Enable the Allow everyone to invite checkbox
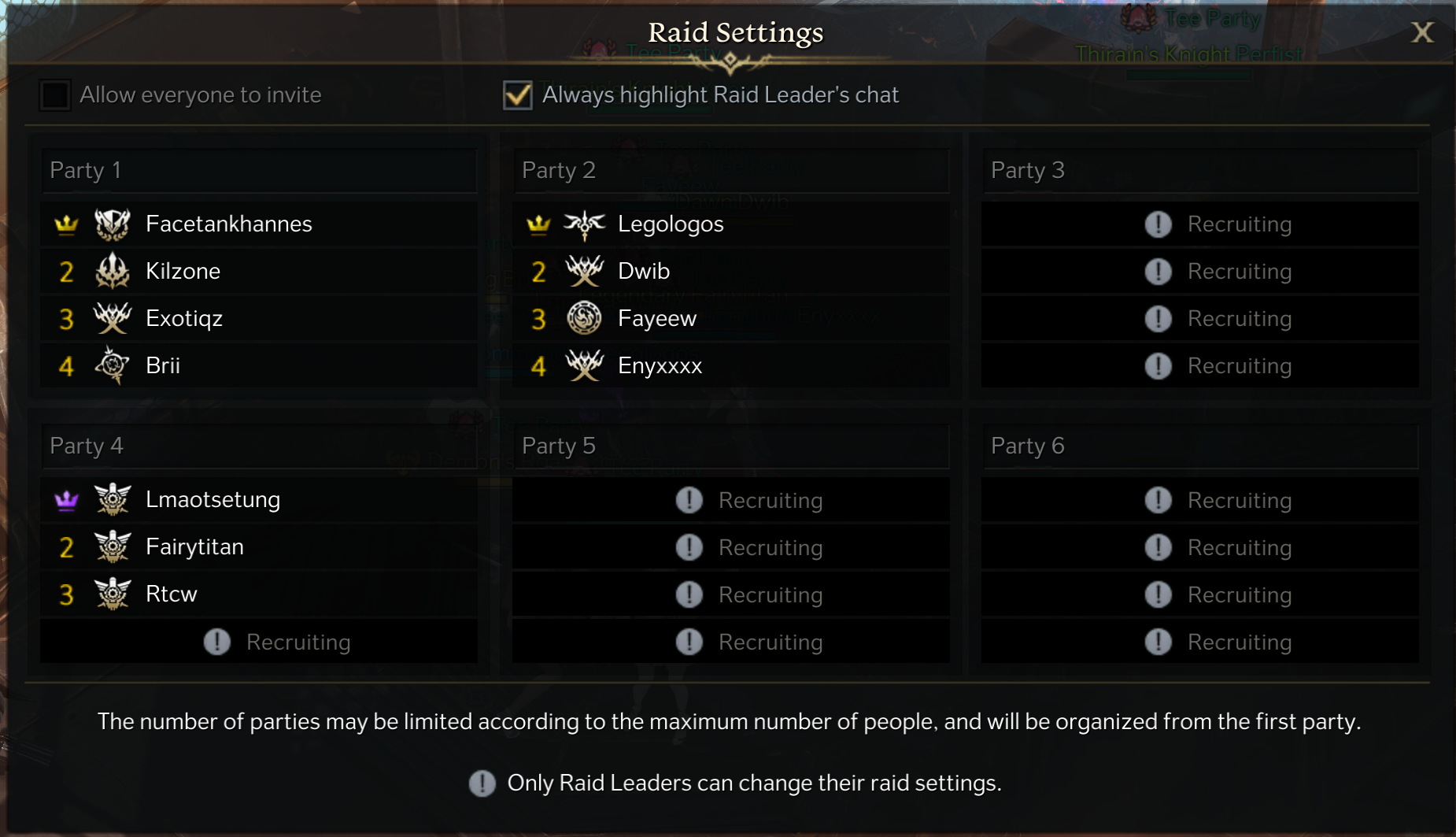 pos(55,95)
